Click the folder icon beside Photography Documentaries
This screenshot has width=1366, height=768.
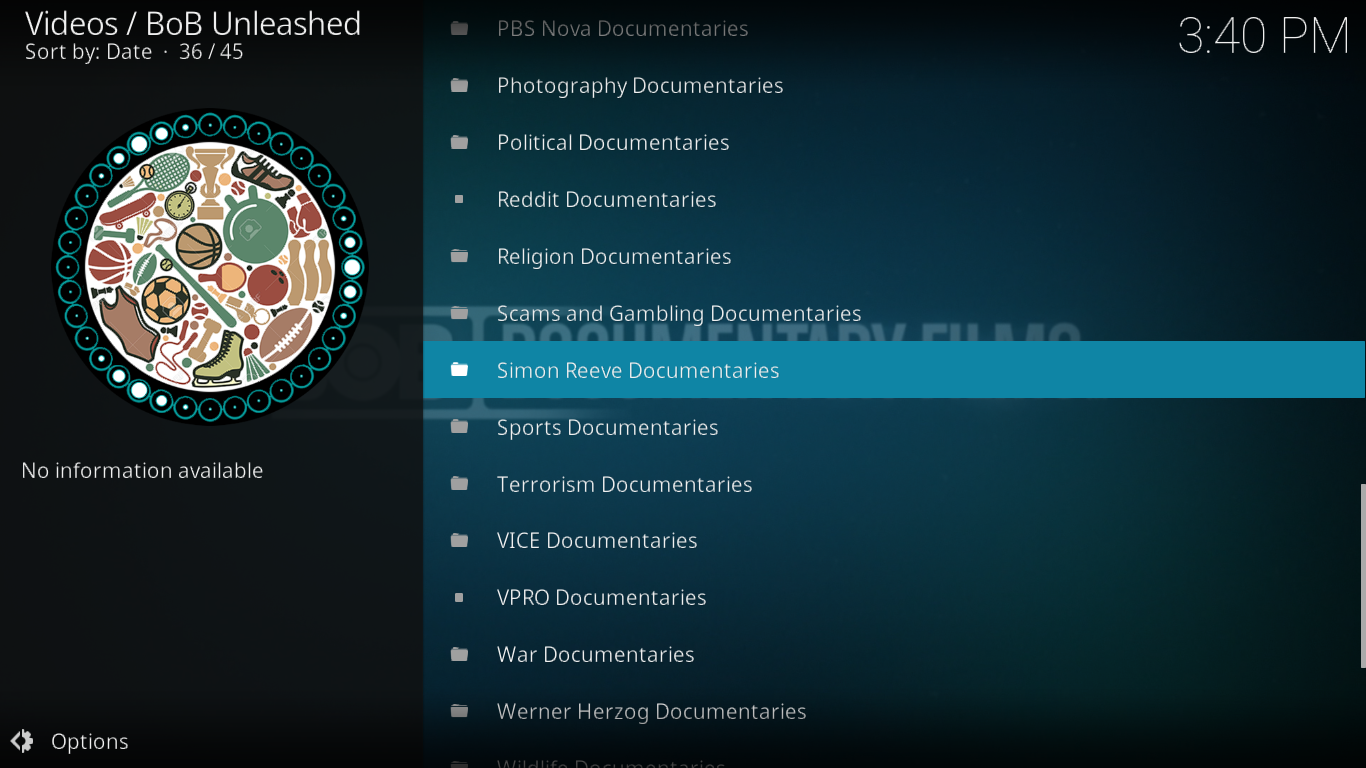459,86
